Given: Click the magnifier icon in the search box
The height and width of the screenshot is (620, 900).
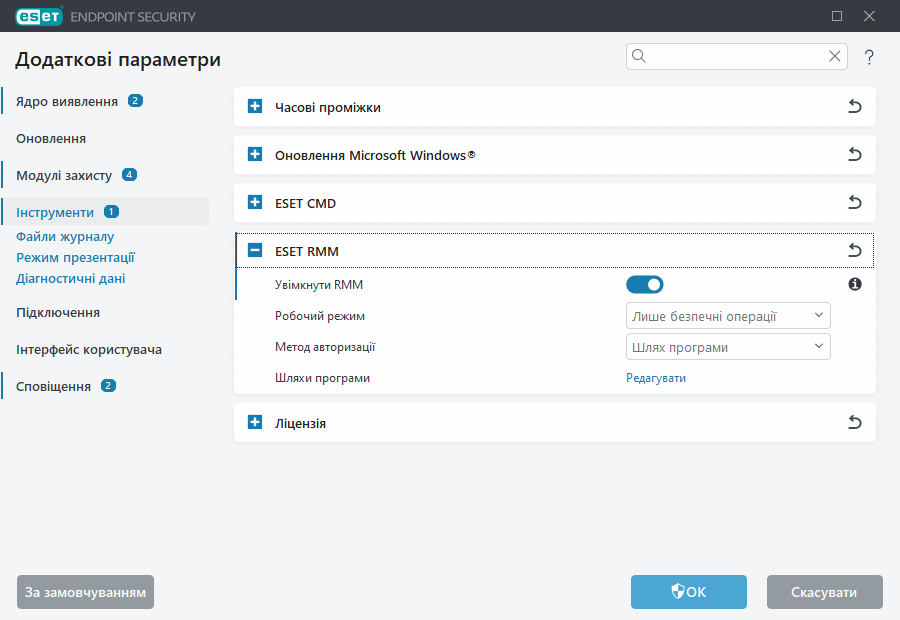Looking at the screenshot, I should pyautogui.click(x=638, y=56).
